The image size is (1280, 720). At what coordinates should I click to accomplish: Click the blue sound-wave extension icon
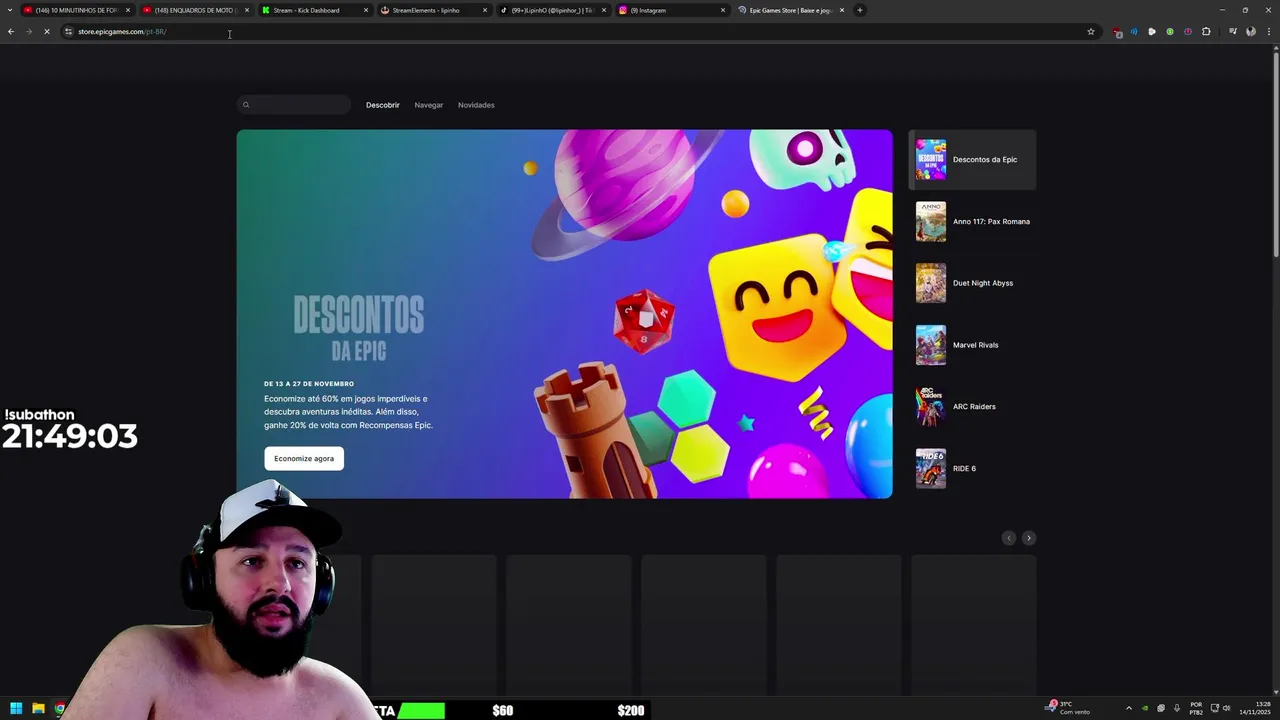pyautogui.click(x=1134, y=31)
